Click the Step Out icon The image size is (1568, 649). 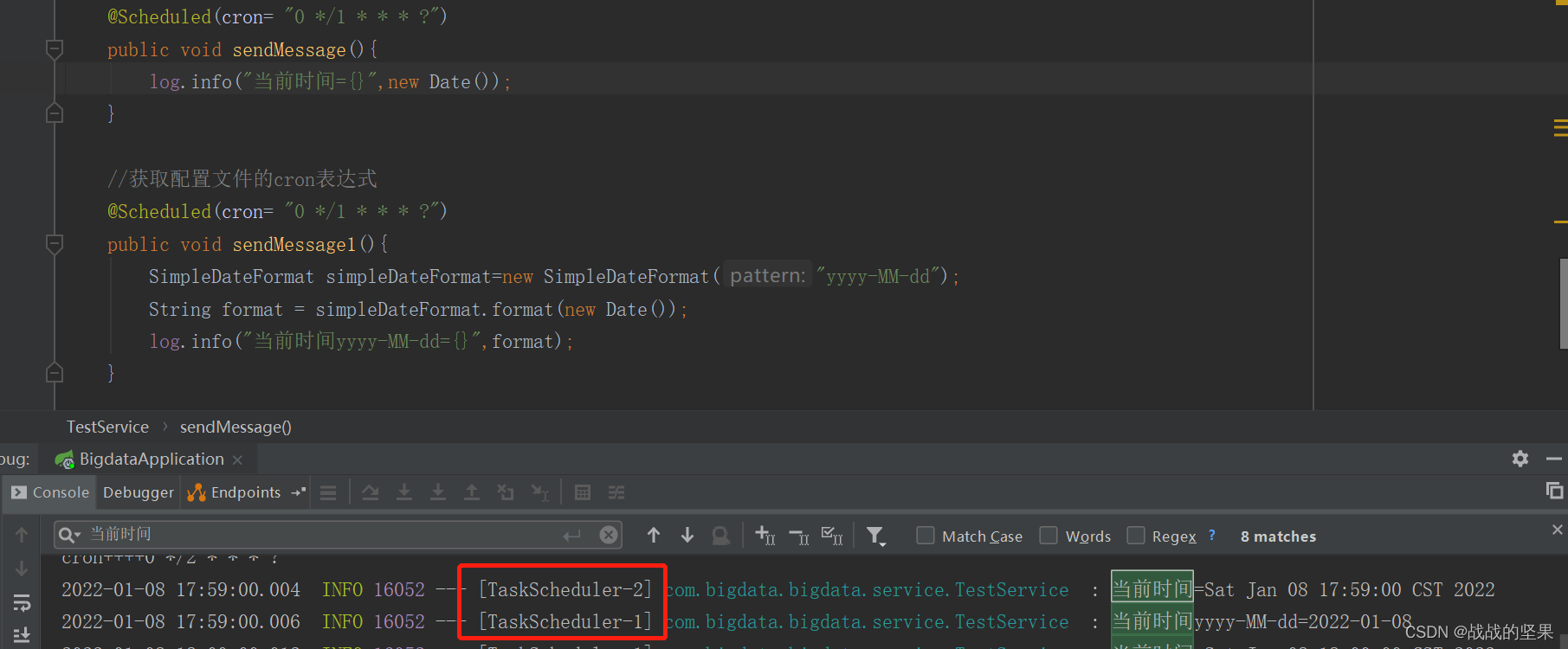[x=472, y=492]
